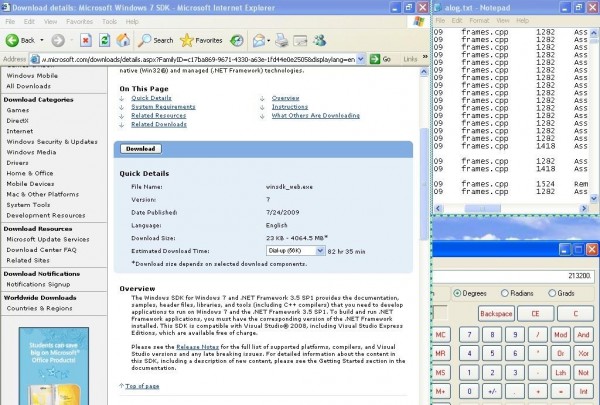Open the Release Notes link in Overview
Viewport: 600px width, 405px height.
click(197, 347)
